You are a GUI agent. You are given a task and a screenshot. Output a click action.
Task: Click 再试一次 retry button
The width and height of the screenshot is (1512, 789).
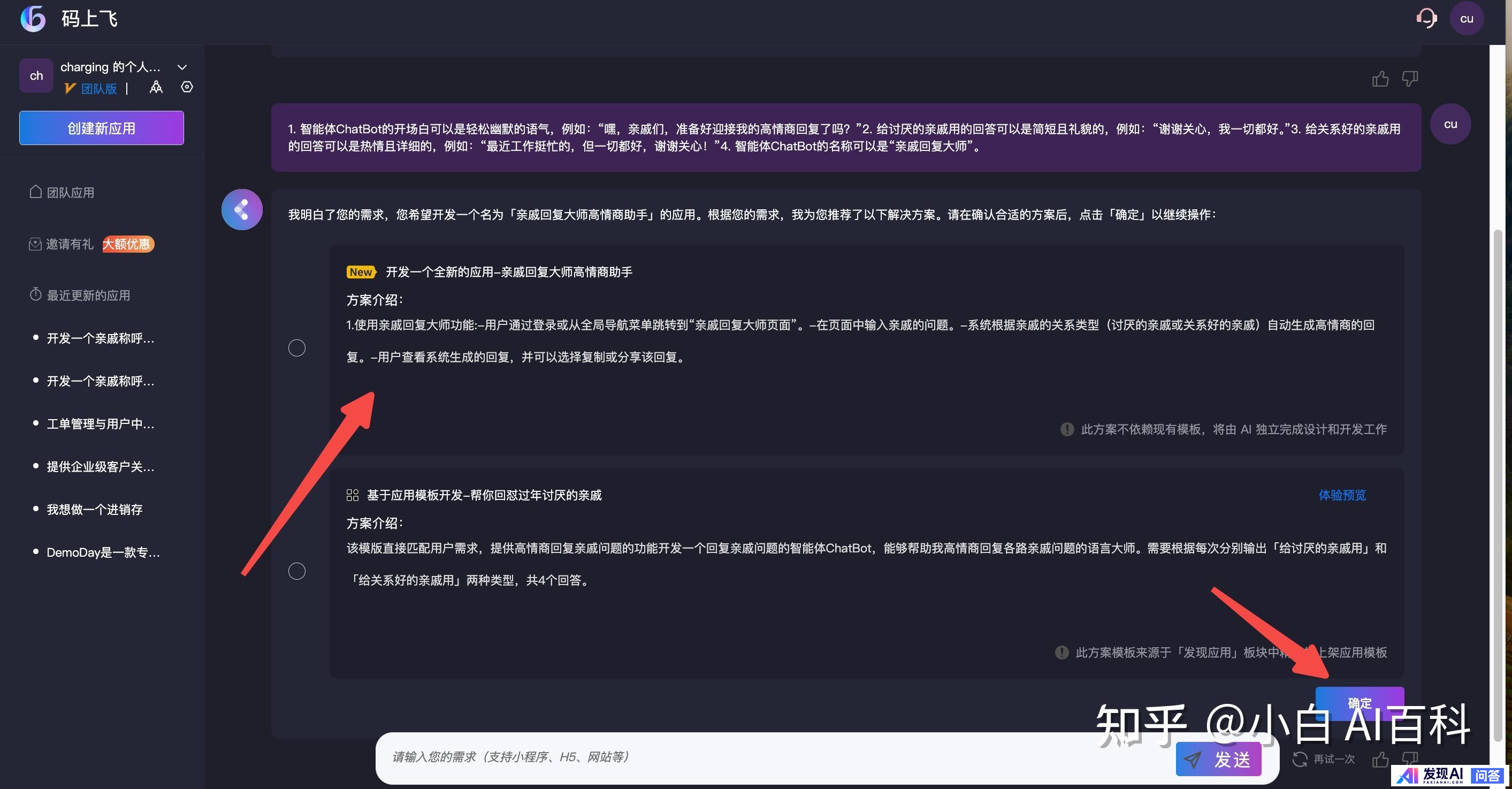(x=1324, y=759)
